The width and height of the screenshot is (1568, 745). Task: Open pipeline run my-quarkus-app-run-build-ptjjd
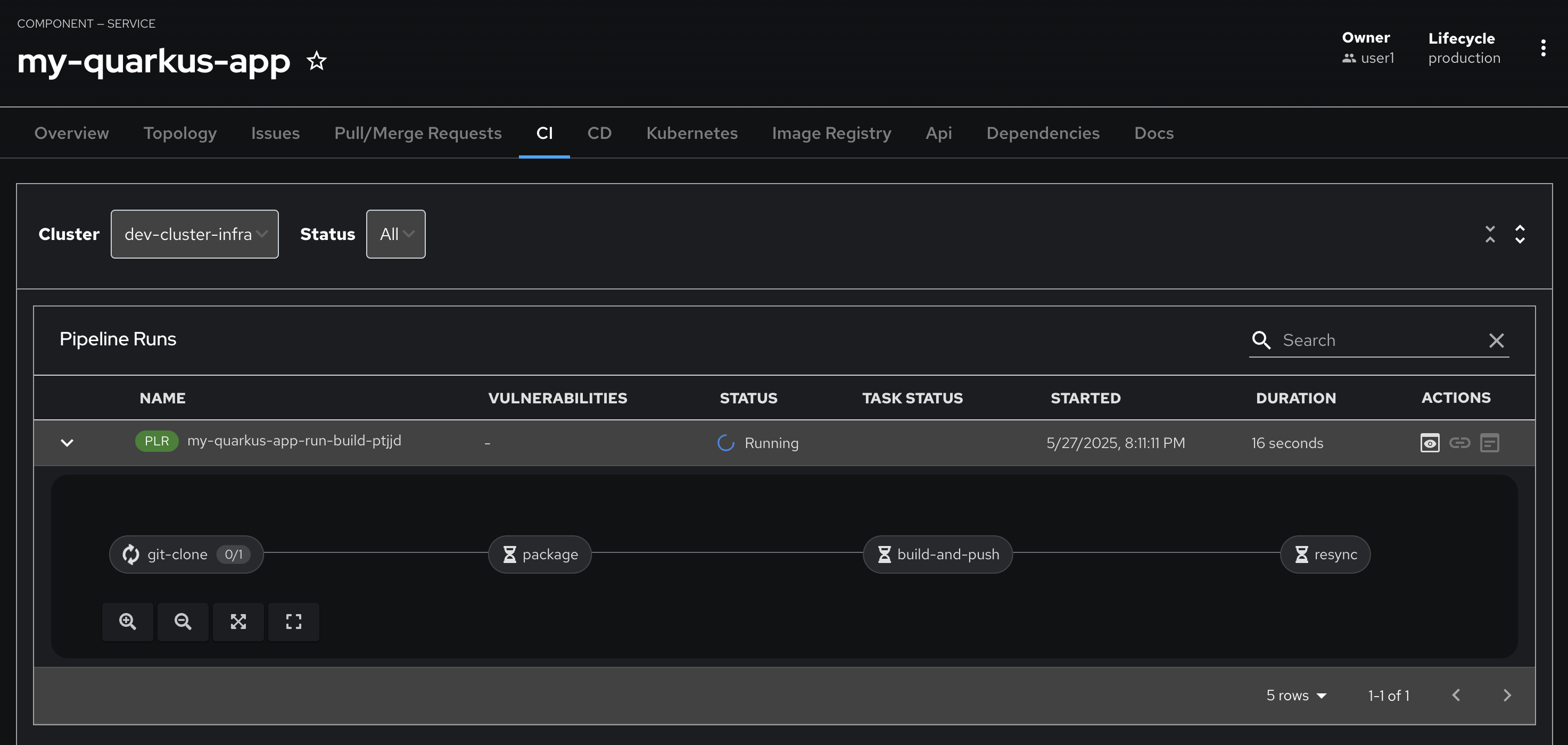(x=294, y=440)
